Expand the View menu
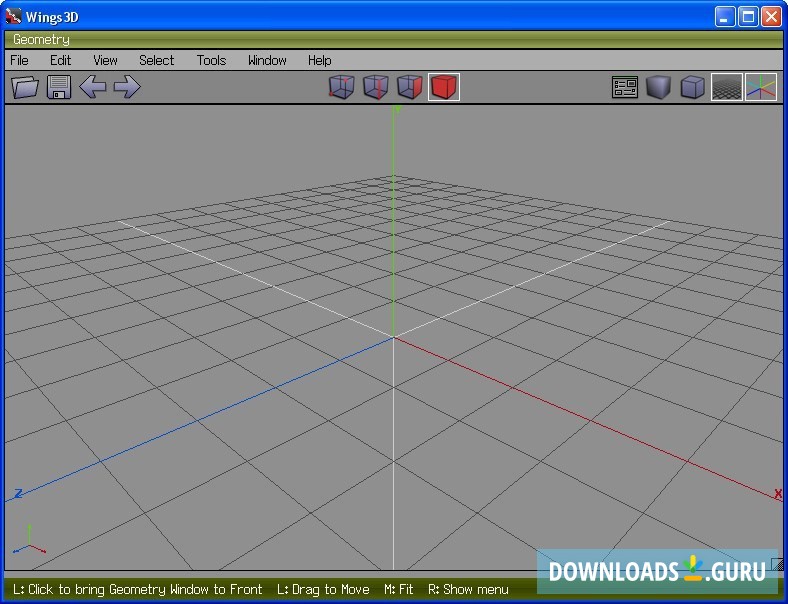 click(x=105, y=60)
